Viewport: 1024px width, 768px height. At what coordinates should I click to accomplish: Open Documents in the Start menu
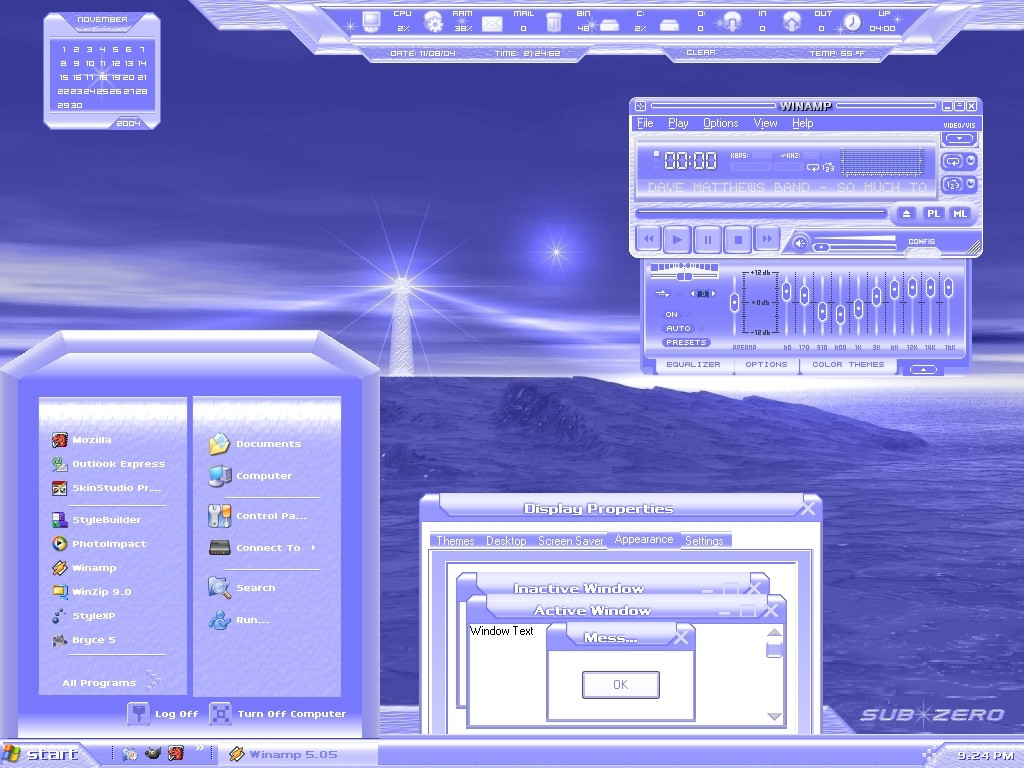click(x=255, y=443)
